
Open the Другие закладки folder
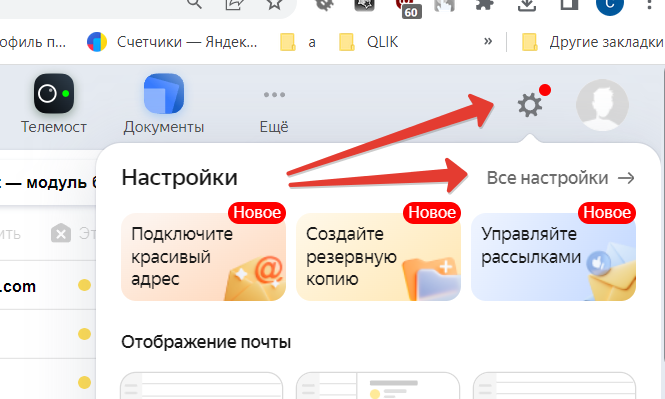point(592,42)
